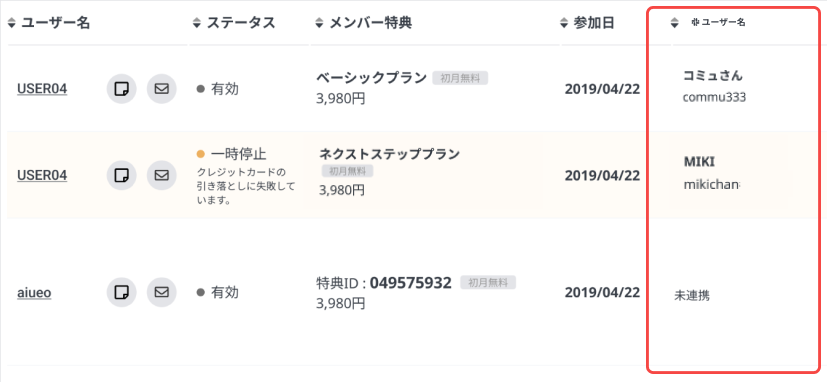Click the envelope icon in the 一時停止 row
The width and height of the screenshot is (827, 382).
tap(161, 175)
